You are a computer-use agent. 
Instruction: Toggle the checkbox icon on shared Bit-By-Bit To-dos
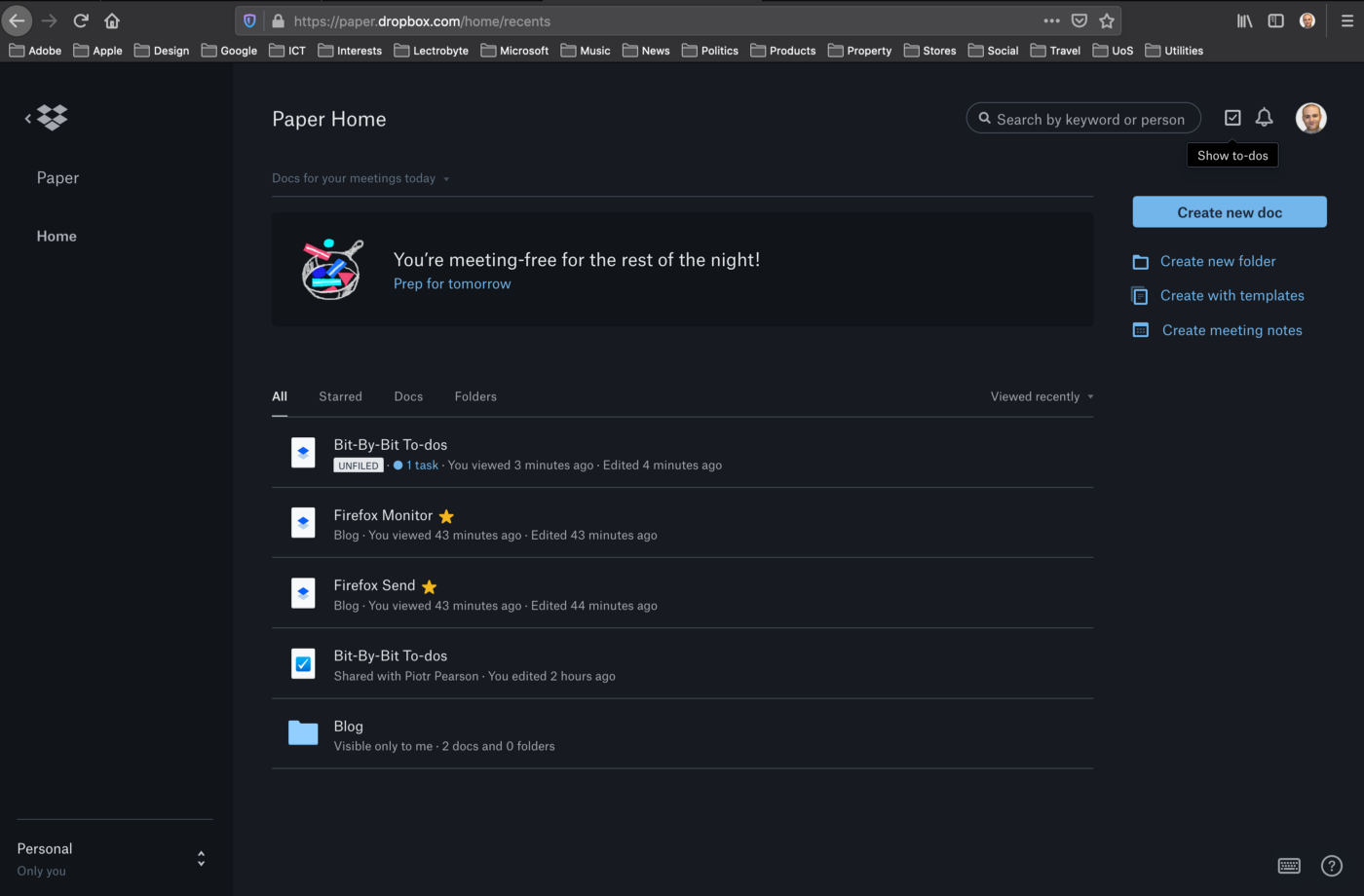tap(303, 663)
